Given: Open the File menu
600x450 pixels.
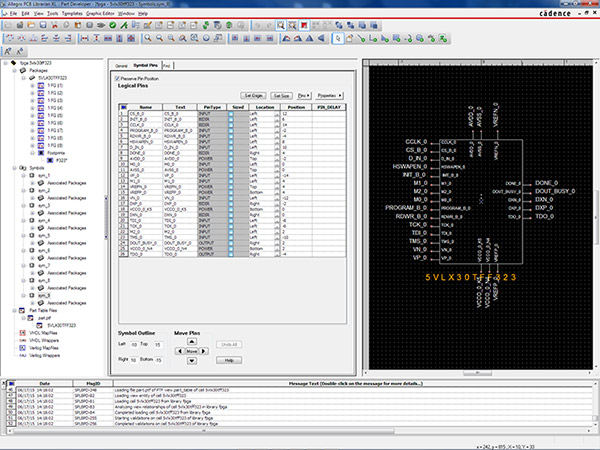Looking at the screenshot, I should (13, 13).
